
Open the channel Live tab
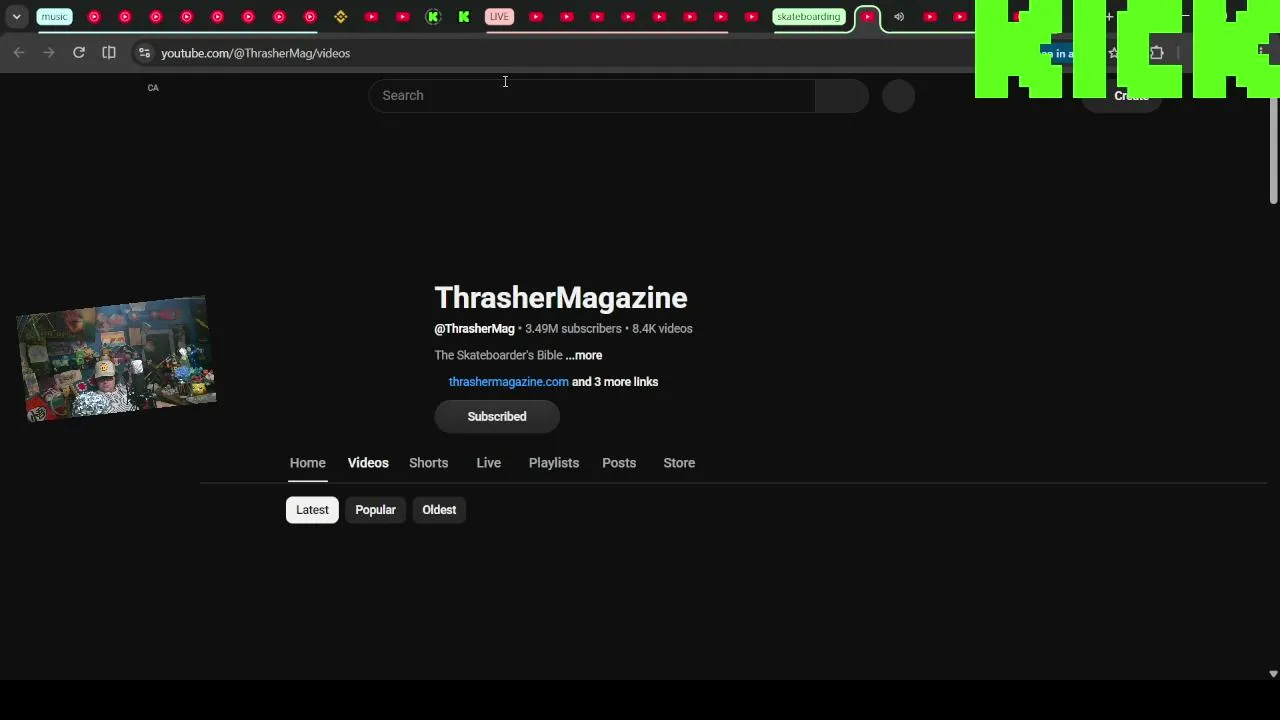click(x=489, y=463)
